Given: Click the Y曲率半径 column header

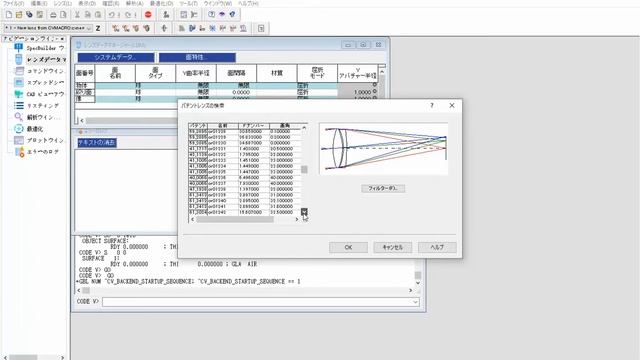Looking at the screenshot, I should tap(196, 73).
